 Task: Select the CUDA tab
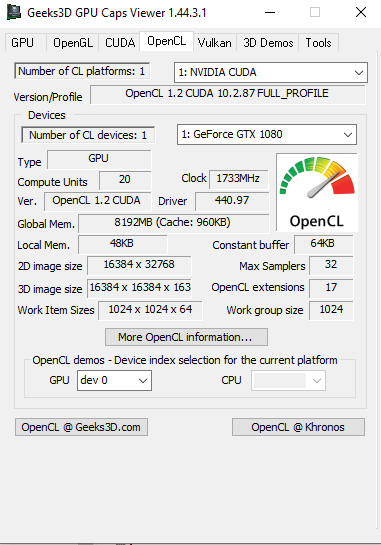(120, 43)
